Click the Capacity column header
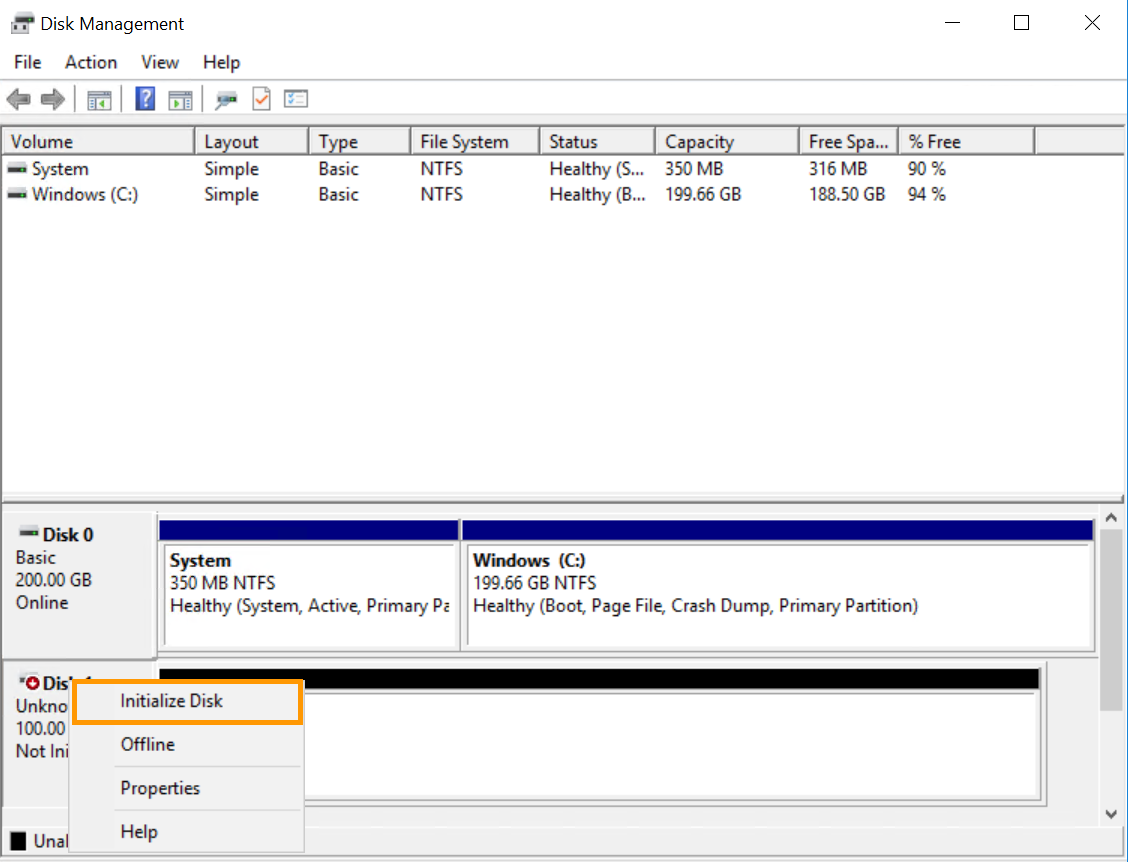This screenshot has width=1128, height=862. click(x=697, y=140)
